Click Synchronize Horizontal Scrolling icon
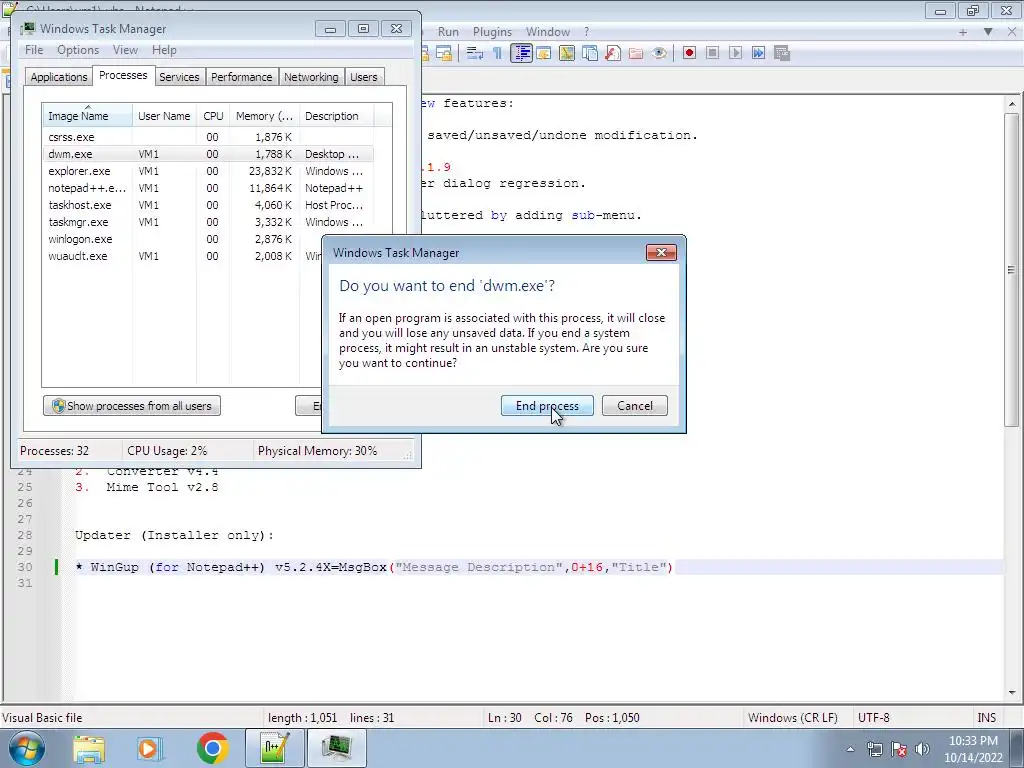 [444, 54]
